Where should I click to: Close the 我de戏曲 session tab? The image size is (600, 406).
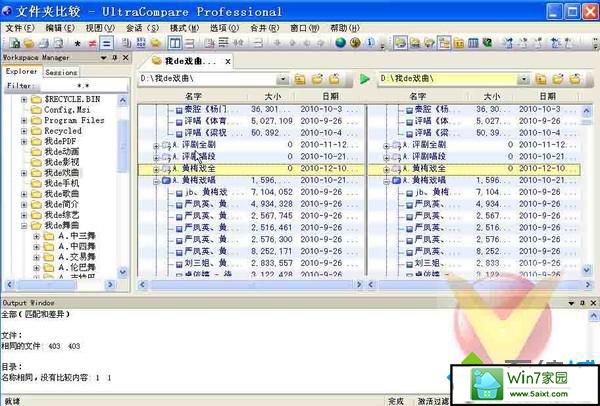[228, 61]
